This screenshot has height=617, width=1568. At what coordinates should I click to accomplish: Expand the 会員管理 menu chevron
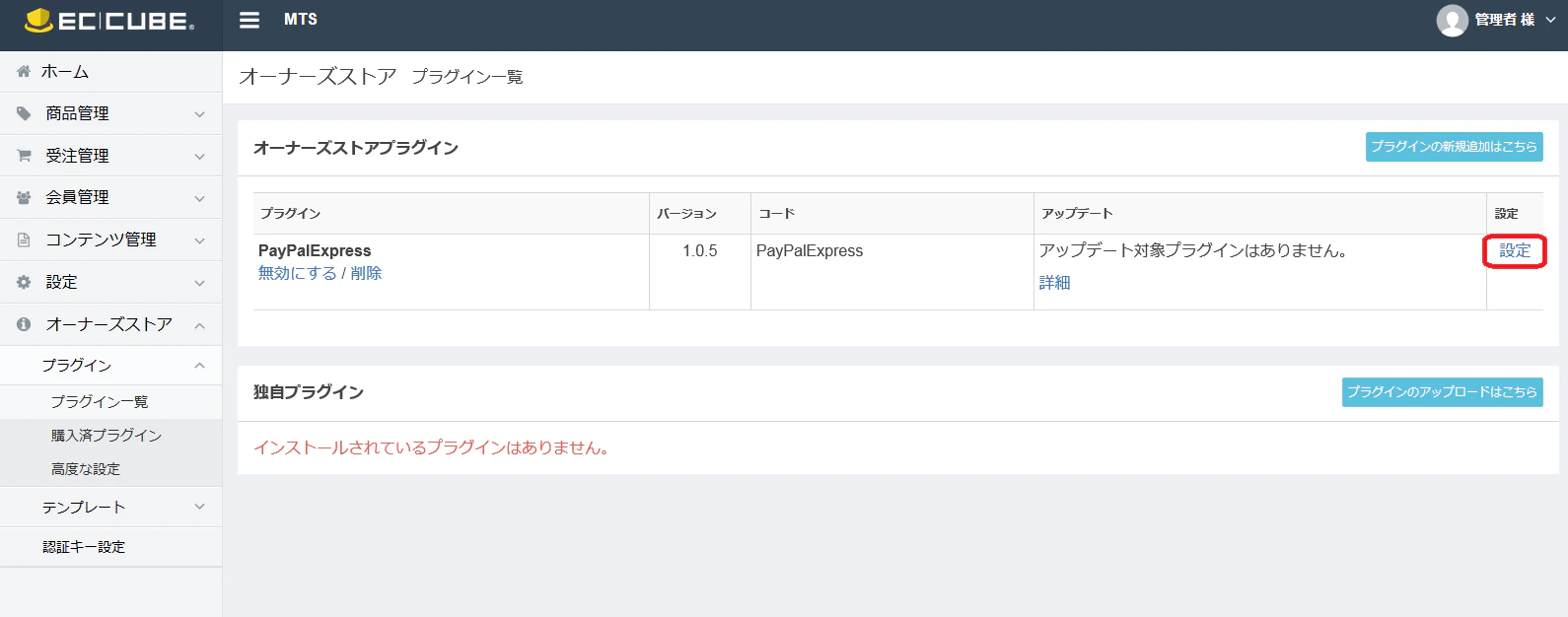(x=200, y=198)
